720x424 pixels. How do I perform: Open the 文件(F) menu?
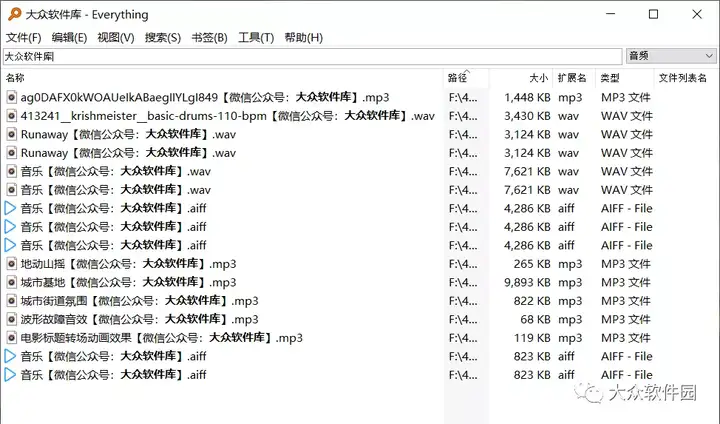click(23, 38)
